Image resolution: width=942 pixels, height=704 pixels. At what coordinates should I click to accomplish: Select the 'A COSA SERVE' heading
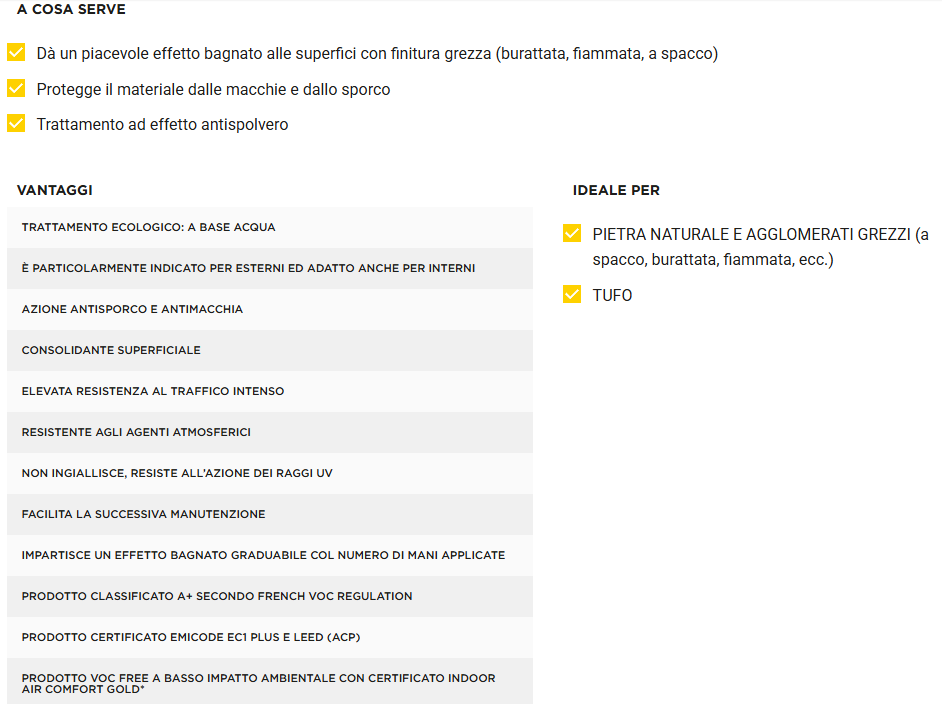click(x=71, y=9)
